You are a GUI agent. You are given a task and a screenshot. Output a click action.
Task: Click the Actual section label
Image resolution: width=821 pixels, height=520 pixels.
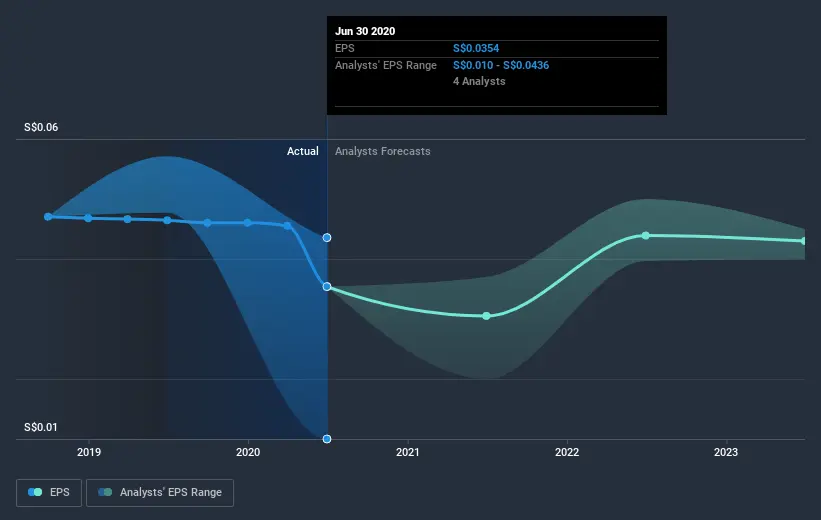coord(303,151)
